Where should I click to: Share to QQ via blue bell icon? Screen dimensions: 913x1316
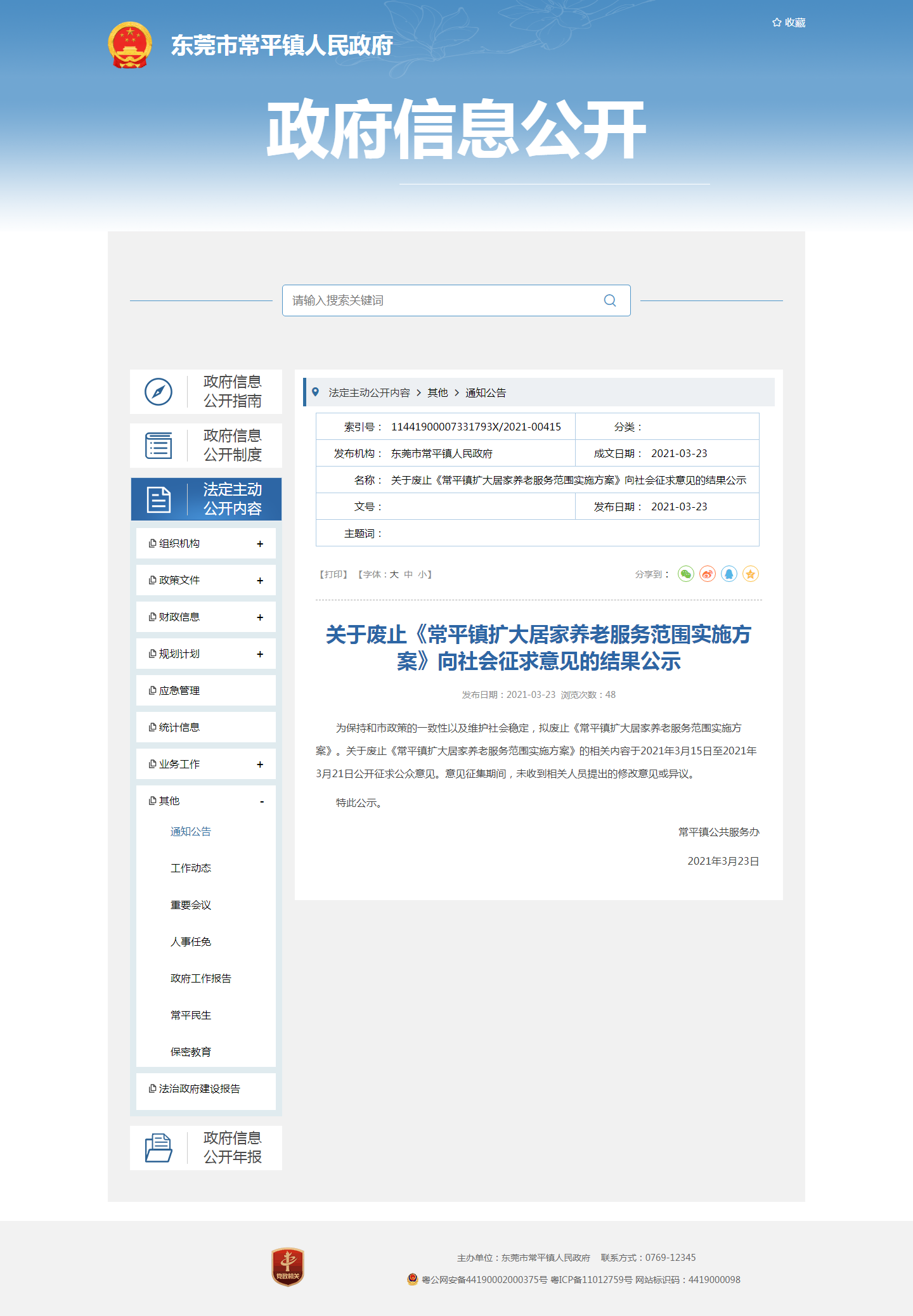(x=729, y=574)
